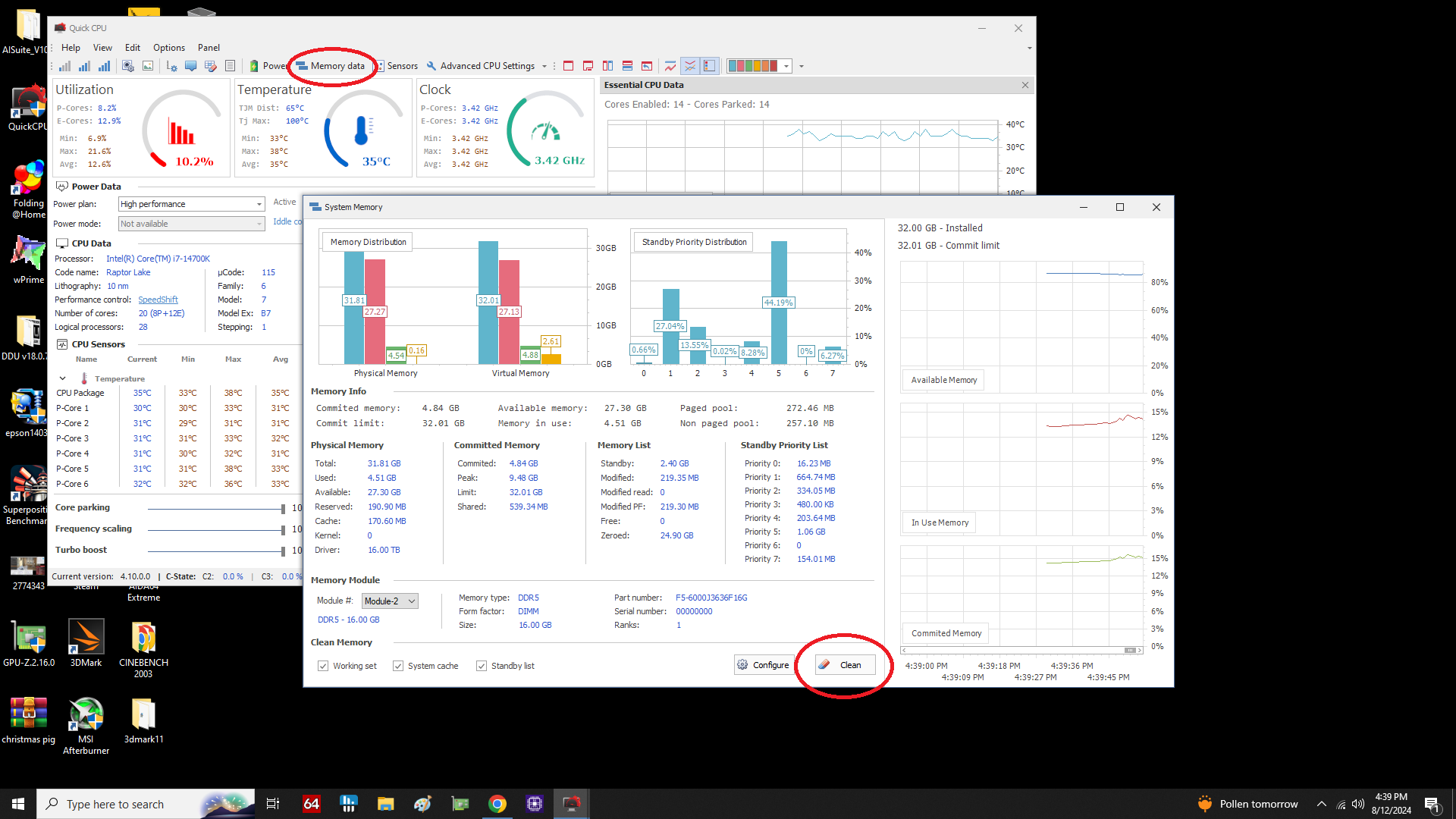Open Sensors from the toolbar
This screenshot has height=819, width=1456.
click(397, 66)
